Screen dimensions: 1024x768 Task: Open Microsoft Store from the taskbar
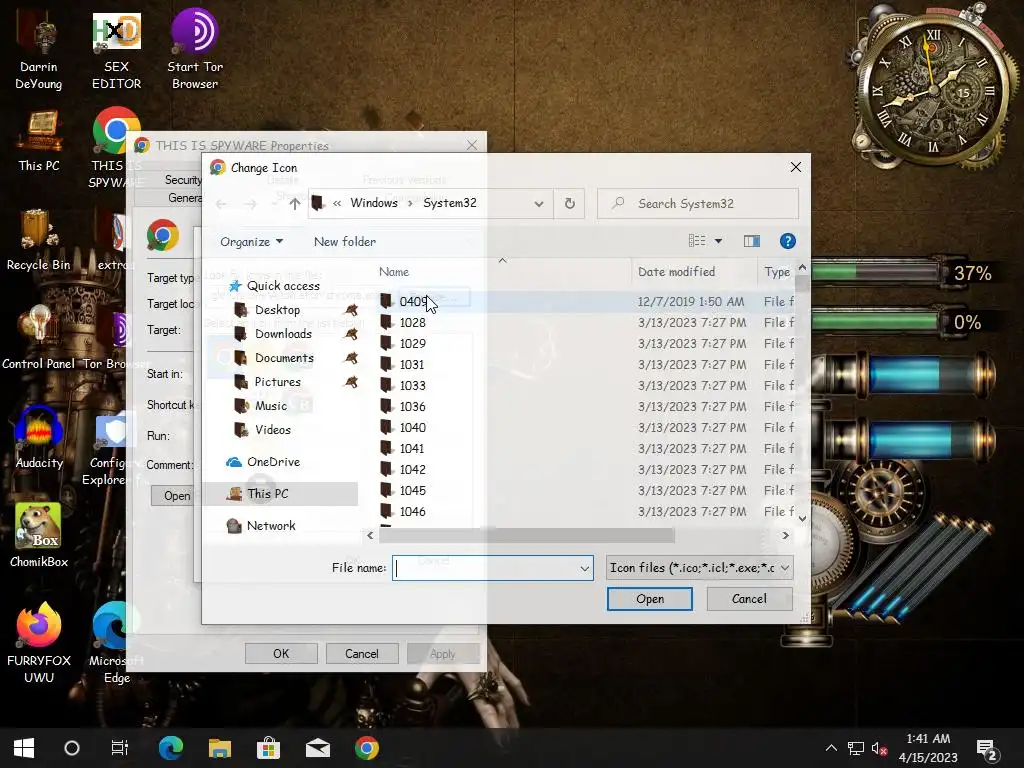point(268,748)
